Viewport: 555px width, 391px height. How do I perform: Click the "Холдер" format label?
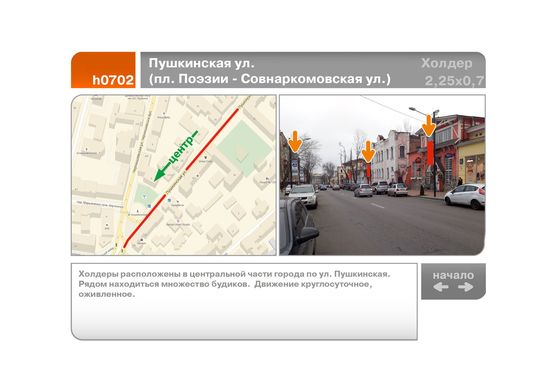pos(447,63)
